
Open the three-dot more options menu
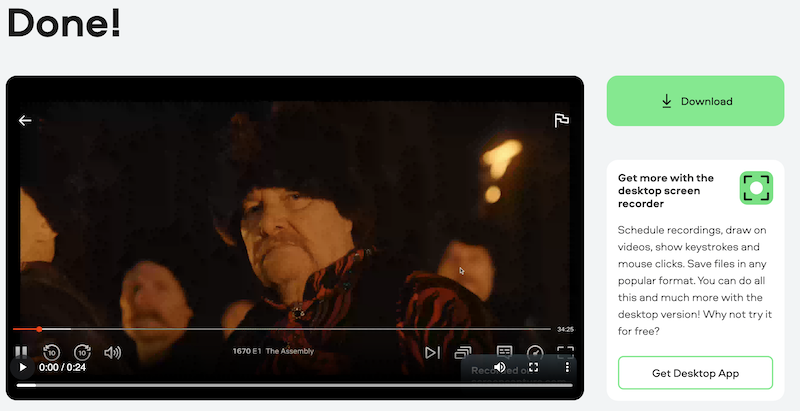click(x=567, y=367)
